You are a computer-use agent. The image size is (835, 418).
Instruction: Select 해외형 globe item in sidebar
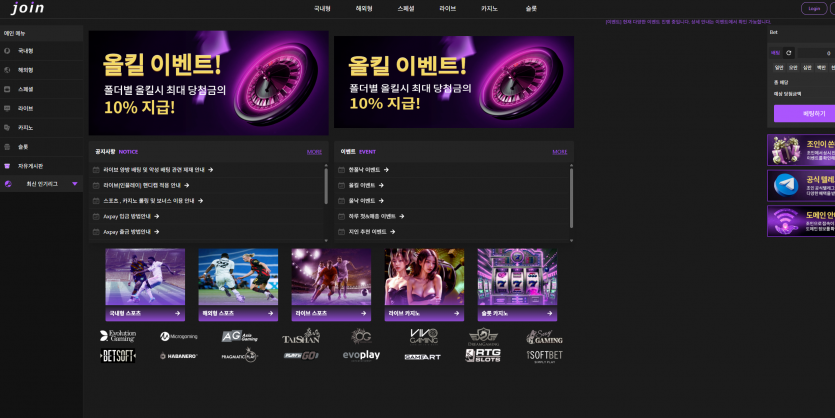point(42,70)
